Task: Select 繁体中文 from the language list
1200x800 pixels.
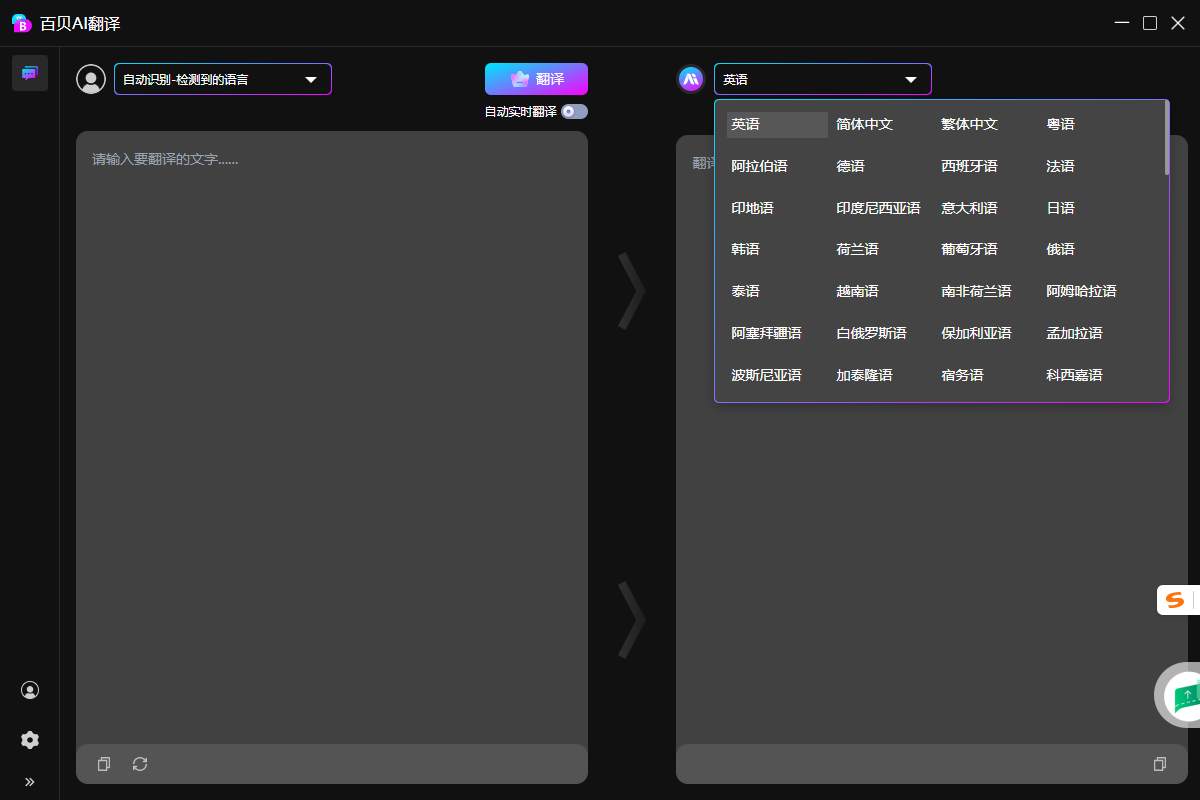Action: pyautogui.click(x=970, y=125)
